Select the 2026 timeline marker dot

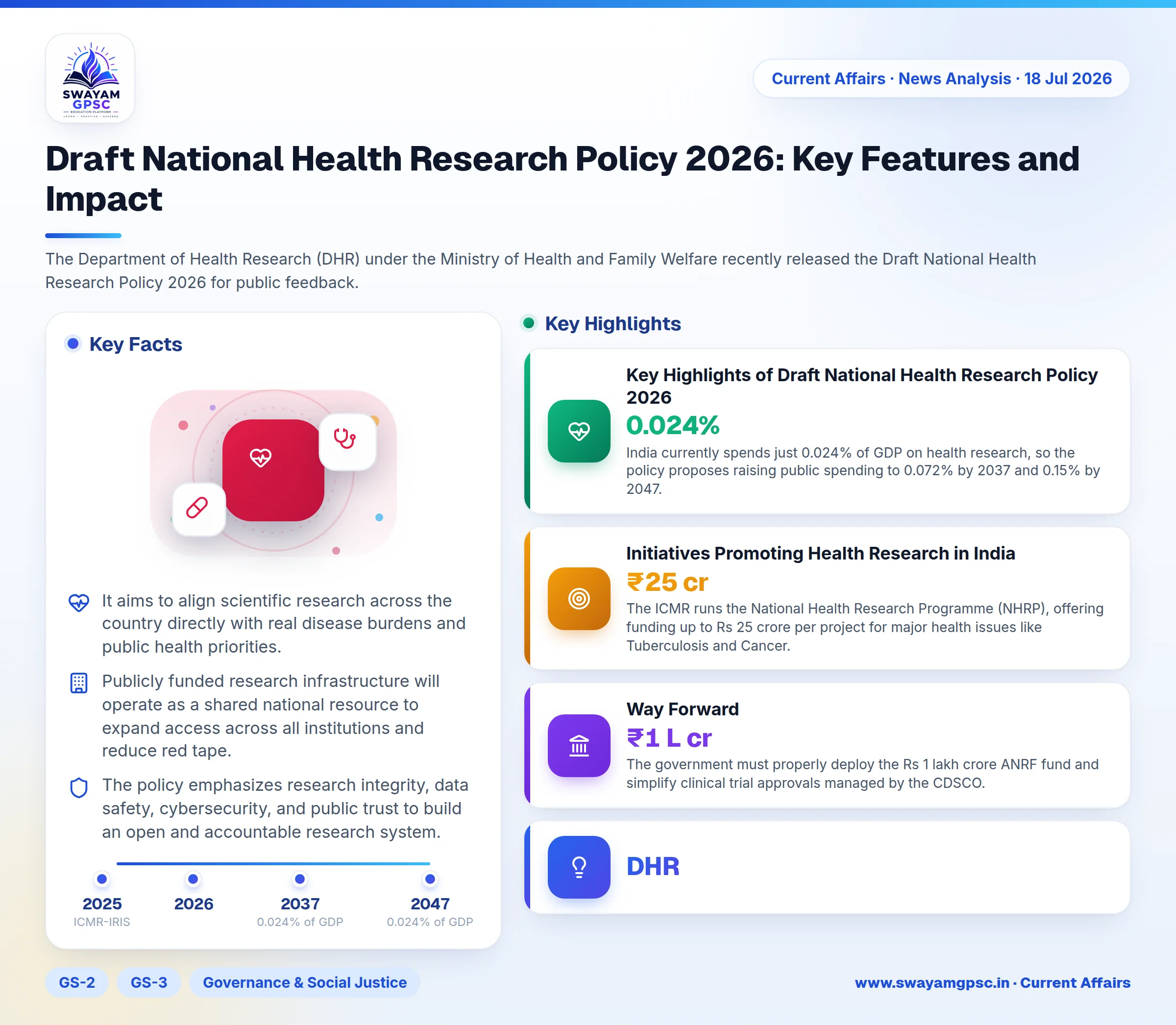coord(194,879)
